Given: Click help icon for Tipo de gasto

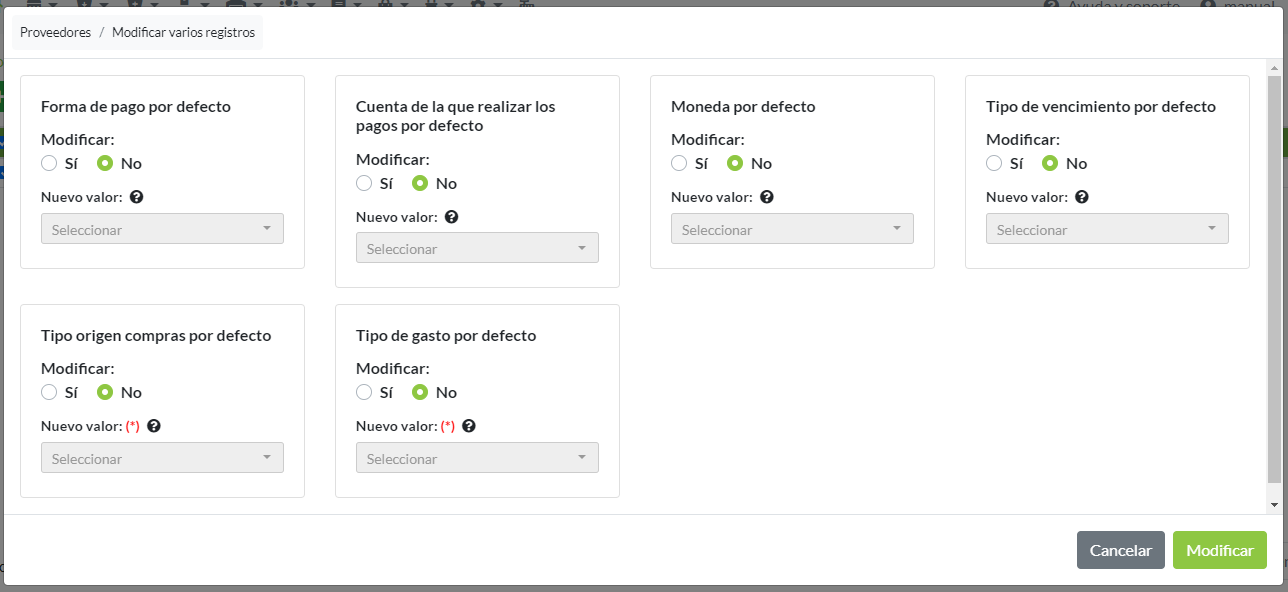Looking at the screenshot, I should coord(469,426).
